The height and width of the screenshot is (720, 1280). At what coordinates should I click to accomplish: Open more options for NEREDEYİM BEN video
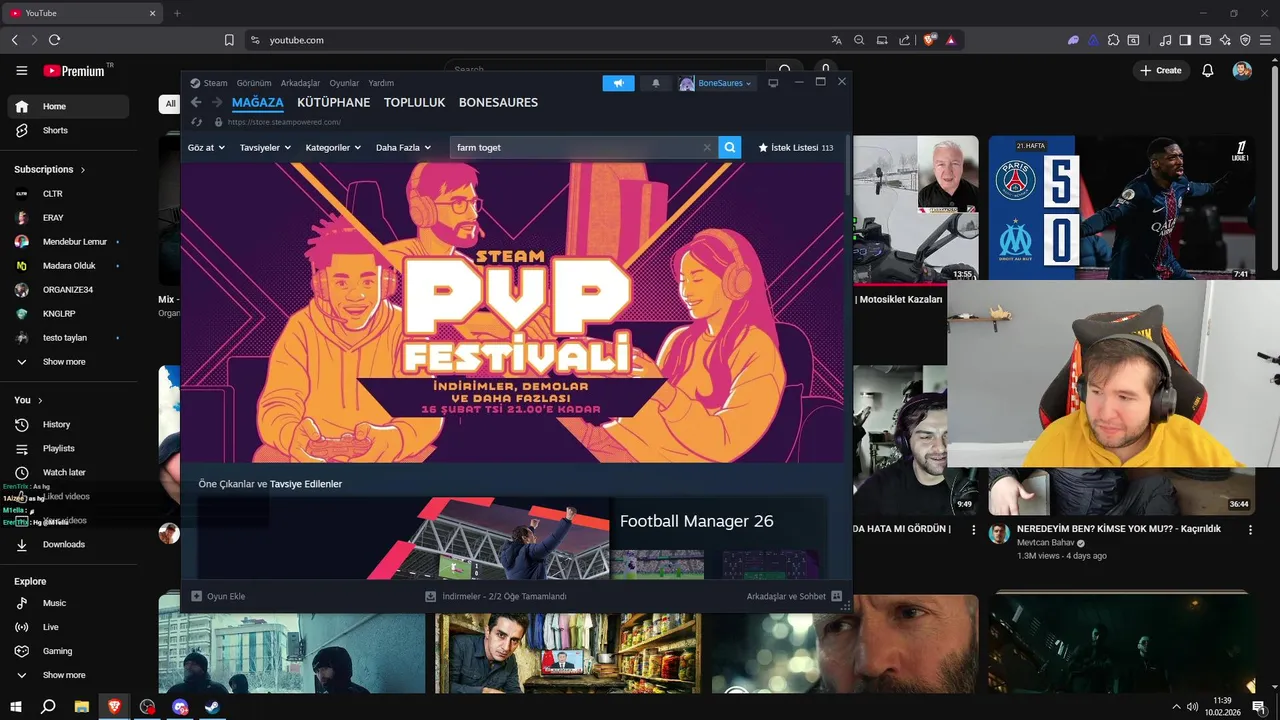tap(1250, 530)
